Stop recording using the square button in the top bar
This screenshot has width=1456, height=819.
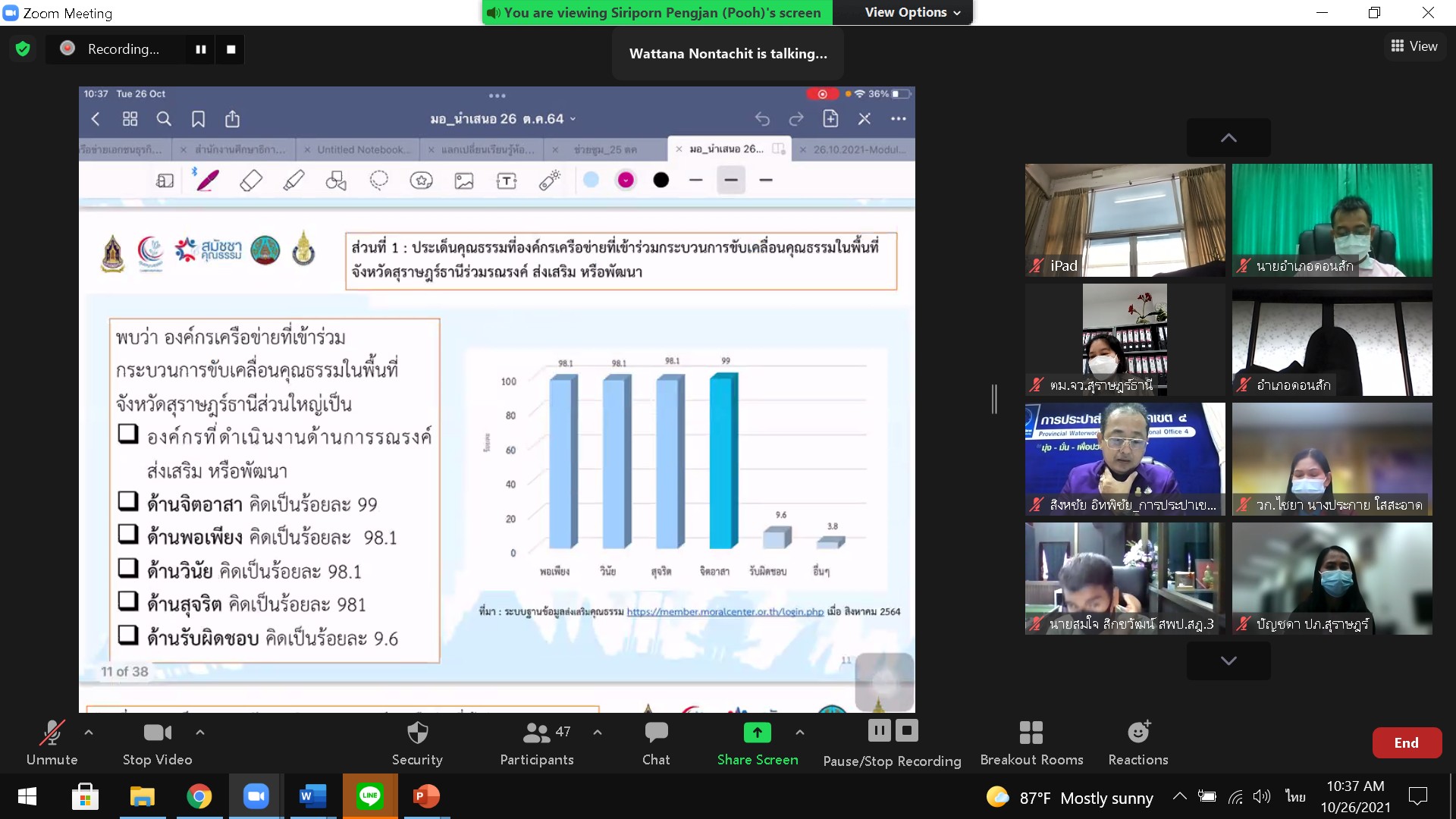coord(231,49)
